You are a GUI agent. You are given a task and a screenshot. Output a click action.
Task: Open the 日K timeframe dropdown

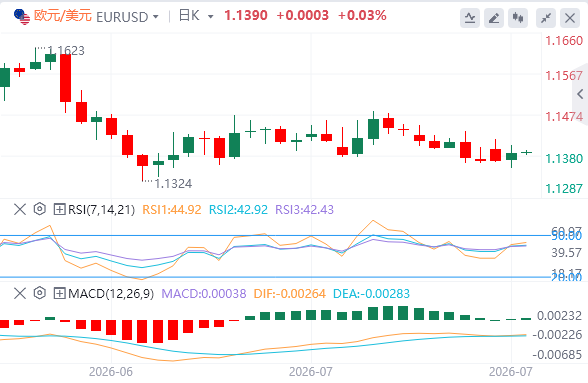click(211, 17)
